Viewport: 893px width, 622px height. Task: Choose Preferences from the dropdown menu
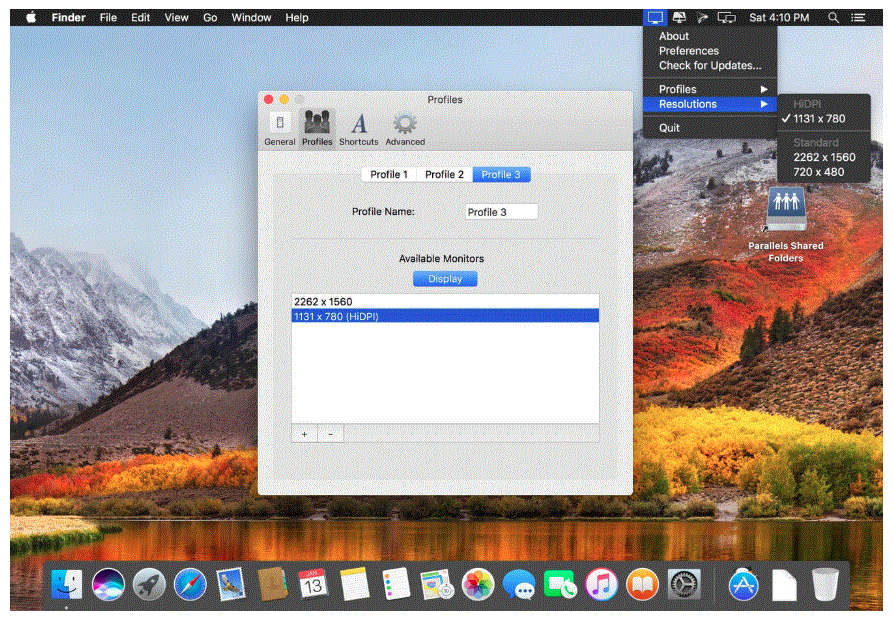tap(710, 51)
